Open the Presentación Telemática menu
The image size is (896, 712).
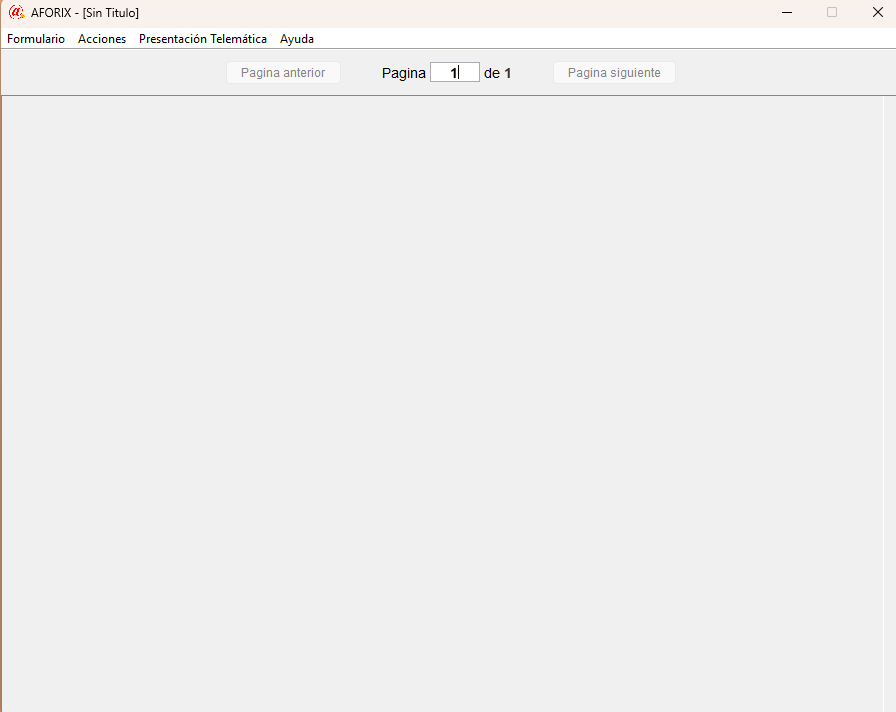tap(203, 39)
